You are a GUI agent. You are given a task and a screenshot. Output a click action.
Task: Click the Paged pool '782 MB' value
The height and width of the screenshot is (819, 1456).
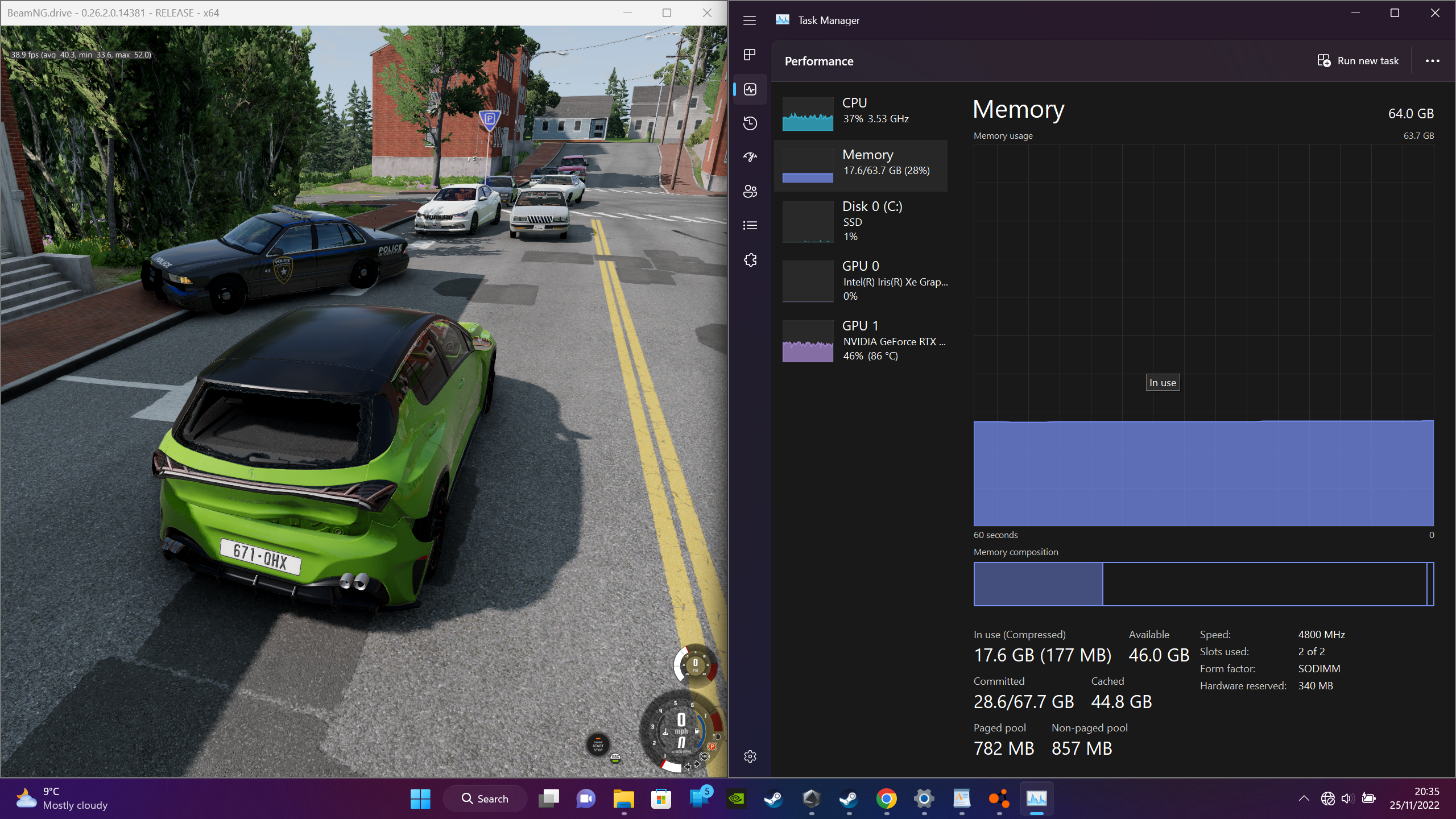click(1004, 748)
